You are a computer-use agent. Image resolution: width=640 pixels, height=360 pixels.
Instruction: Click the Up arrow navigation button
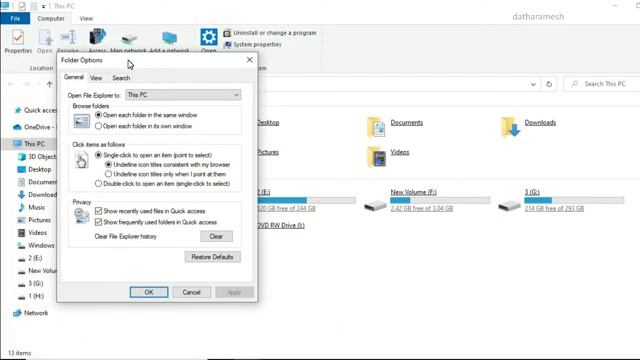point(49,84)
